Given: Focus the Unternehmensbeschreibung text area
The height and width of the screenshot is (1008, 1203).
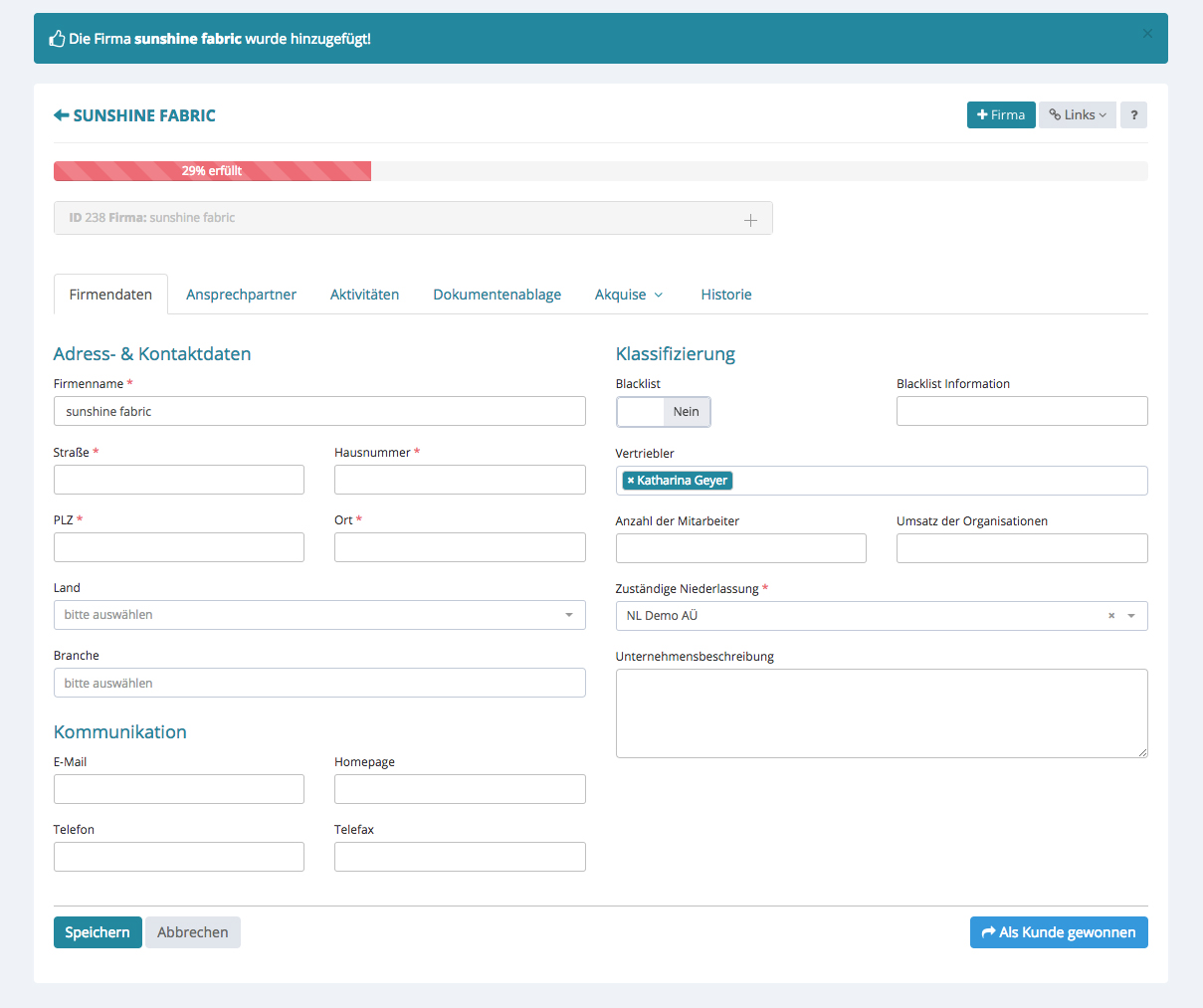Looking at the screenshot, I should click(x=882, y=712).
